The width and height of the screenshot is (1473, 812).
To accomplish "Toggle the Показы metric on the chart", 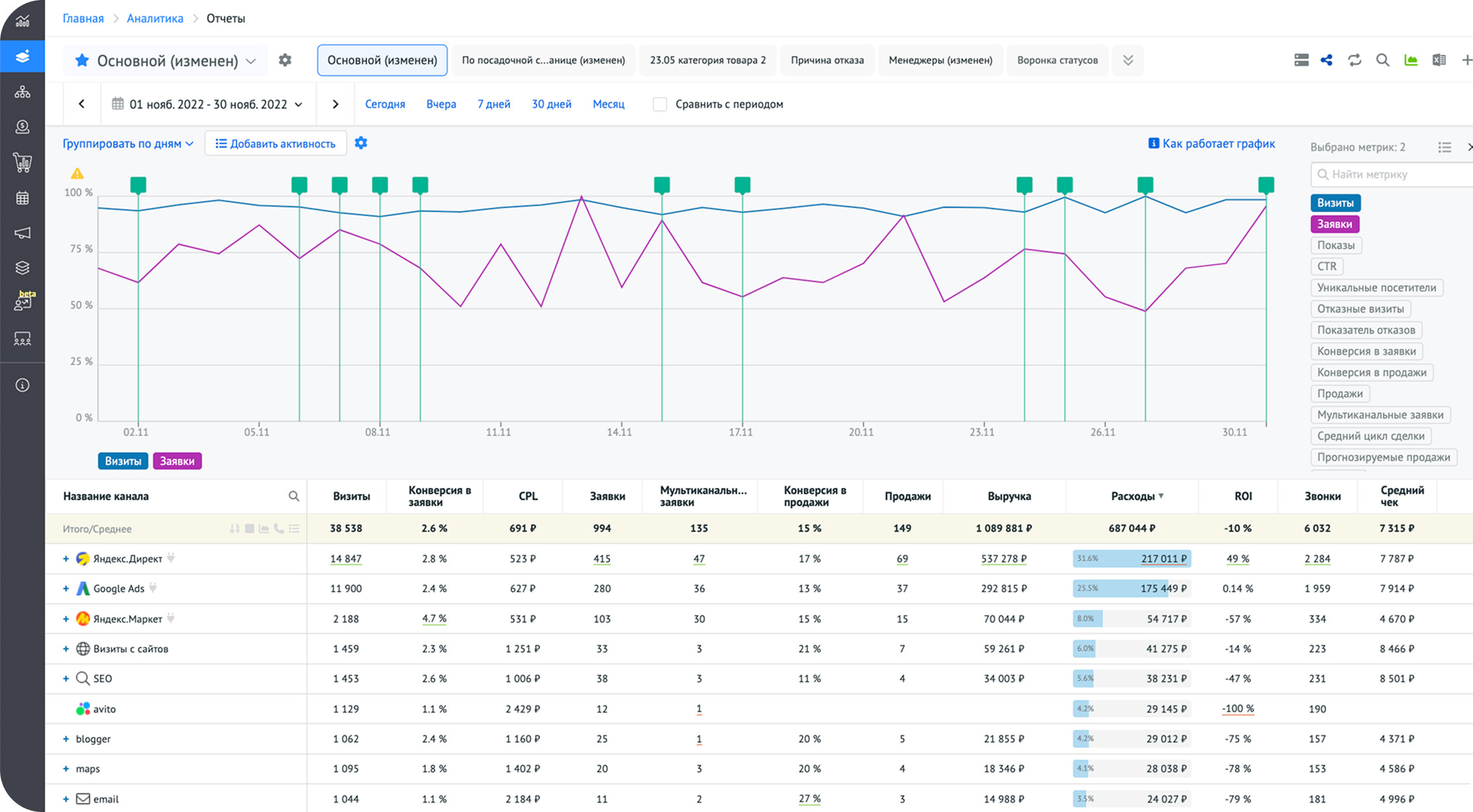I will [x=1335, y=245].
